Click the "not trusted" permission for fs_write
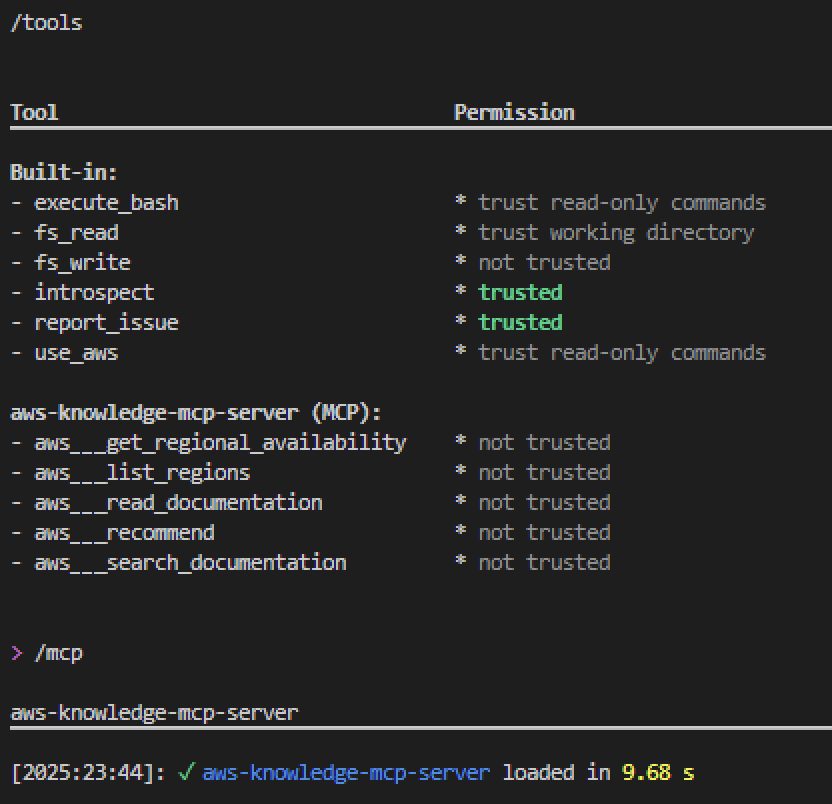Screen dimensions: 832x804 coord(544,263)
